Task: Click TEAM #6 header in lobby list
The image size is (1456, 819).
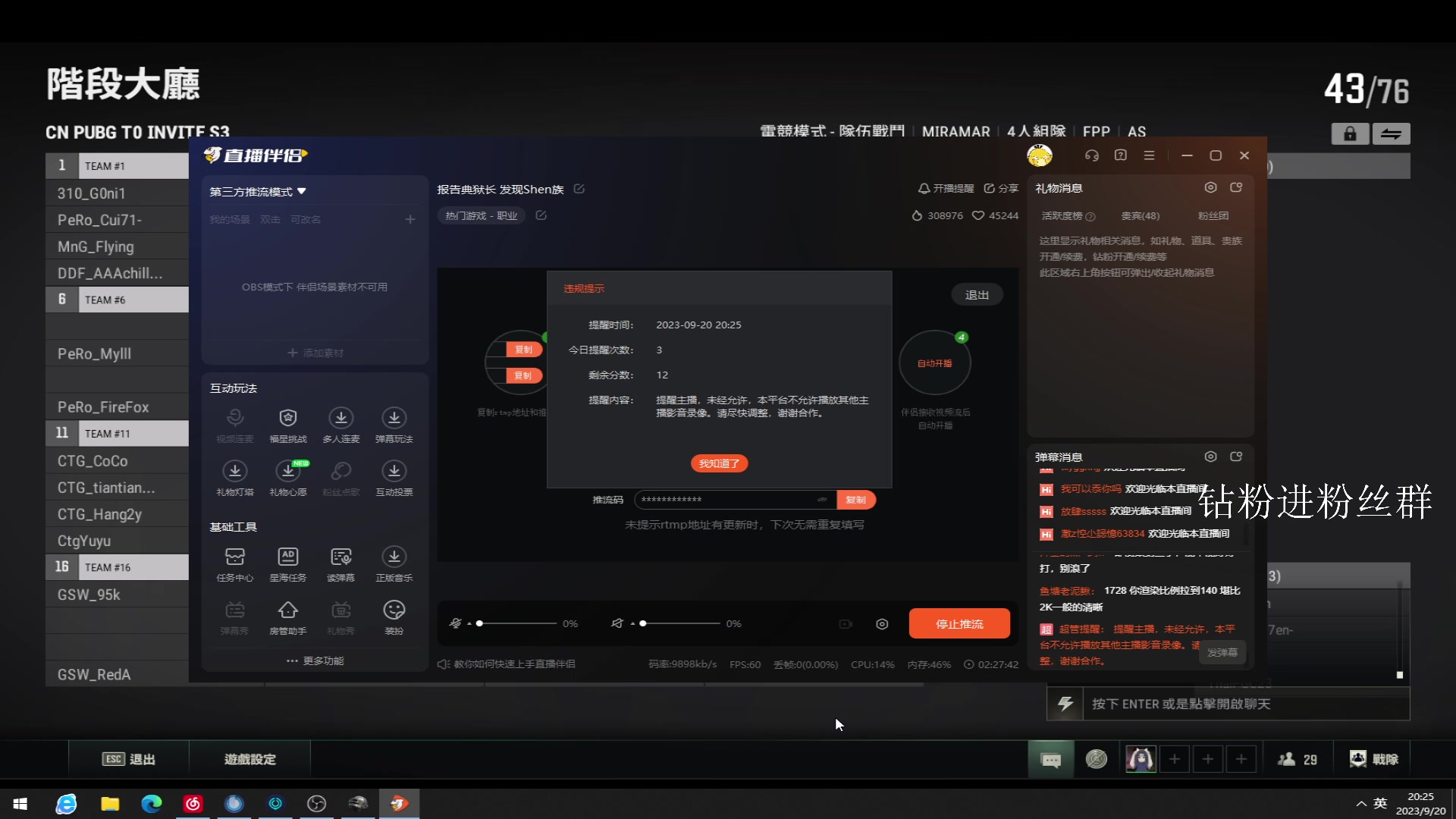Action: point(118,300)
